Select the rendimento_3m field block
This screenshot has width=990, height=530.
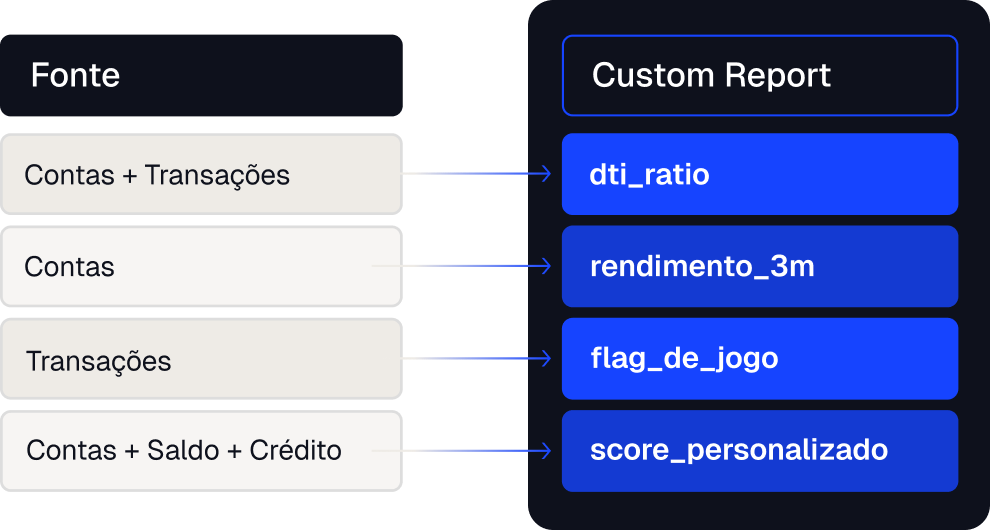click(760, 267)
